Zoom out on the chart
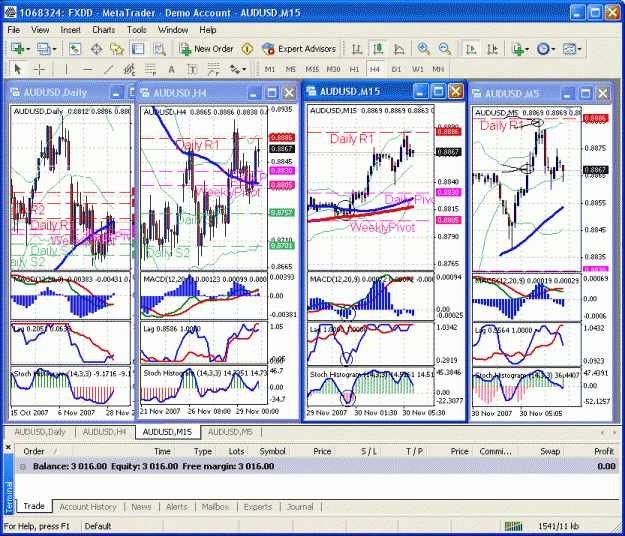625x536 pixels. [x=444, y=49]
